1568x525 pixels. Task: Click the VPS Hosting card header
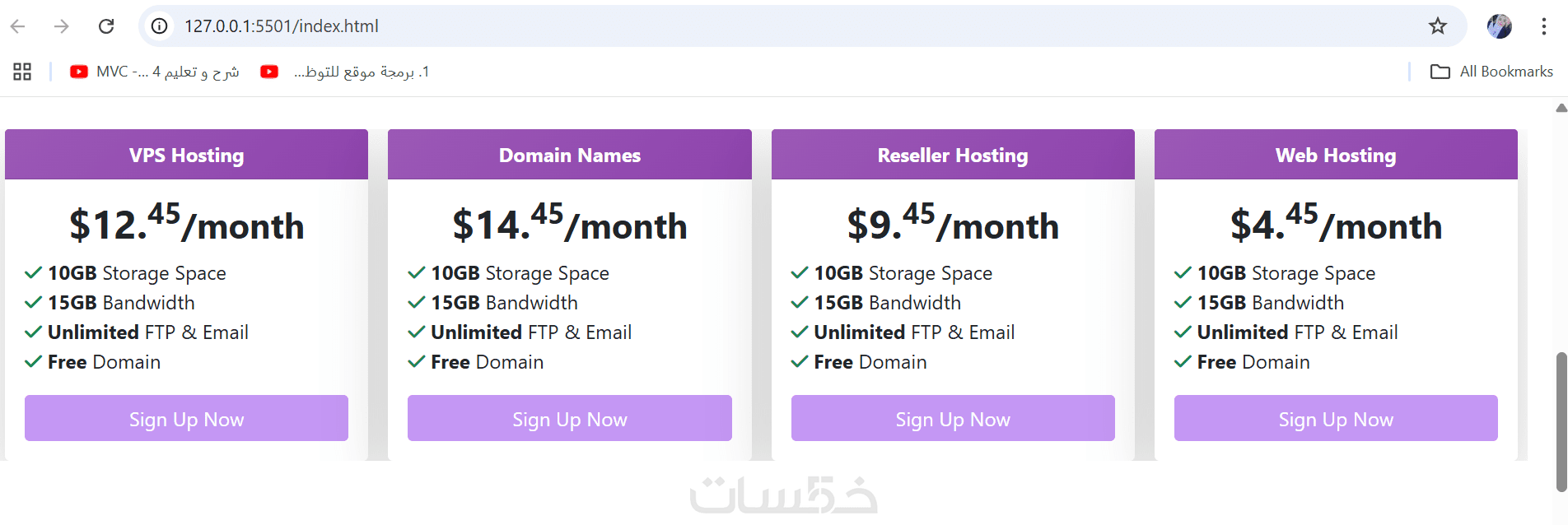(x=186, y=155)
